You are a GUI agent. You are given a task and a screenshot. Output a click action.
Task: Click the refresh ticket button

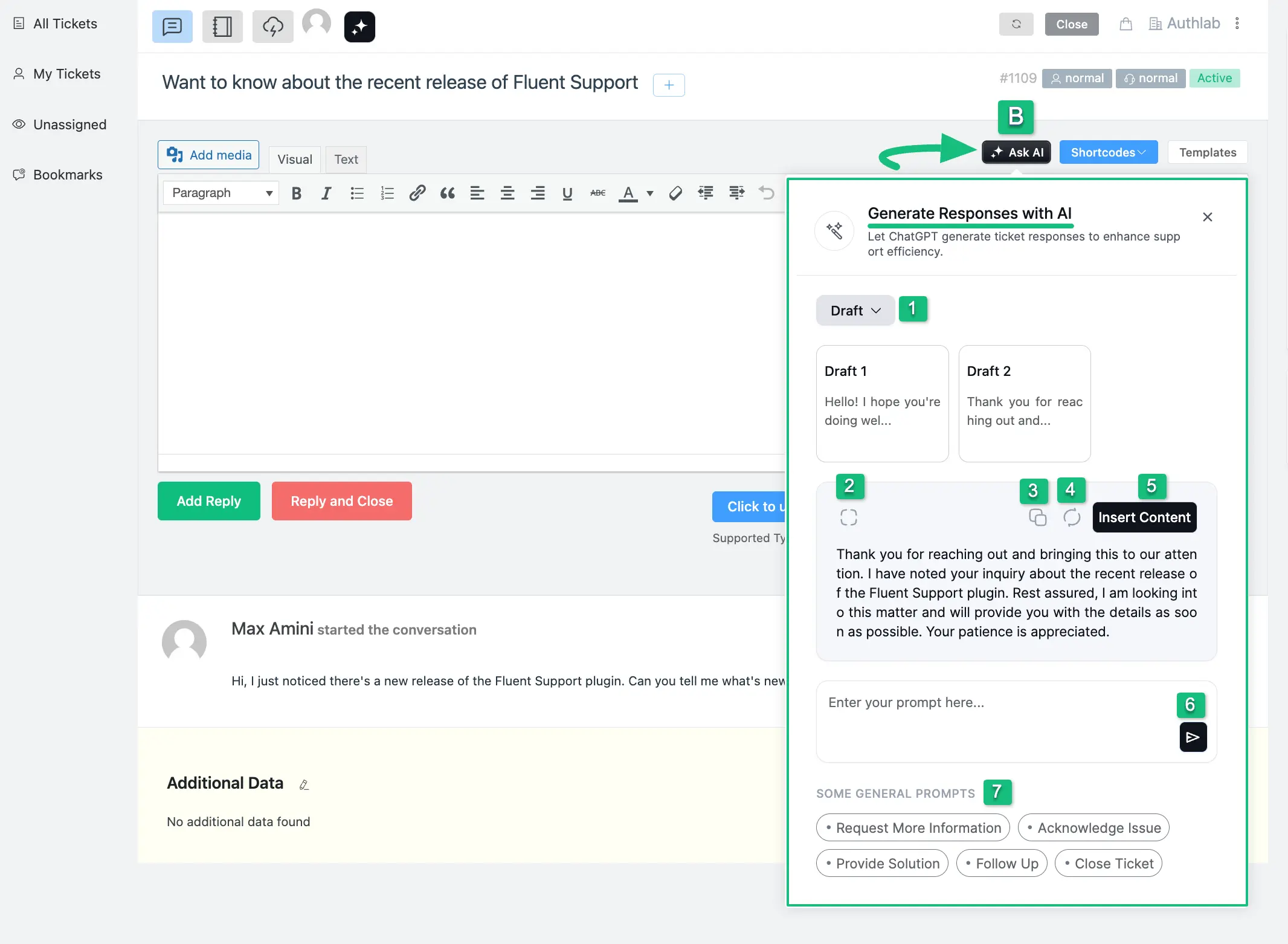click(x=1016, y=24)
